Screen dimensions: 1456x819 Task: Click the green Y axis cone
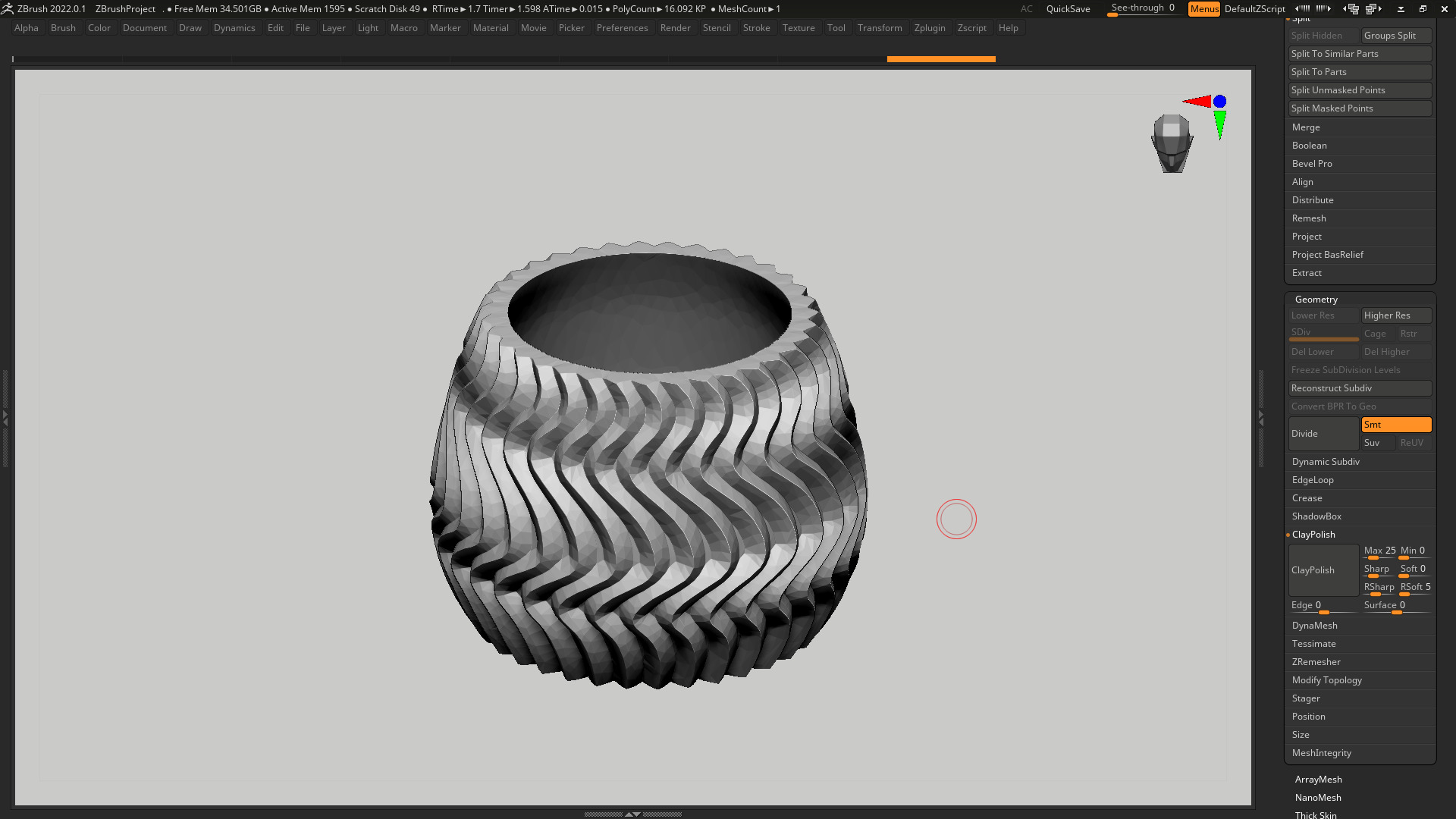pyautogui.click(x=1219, y=125)
